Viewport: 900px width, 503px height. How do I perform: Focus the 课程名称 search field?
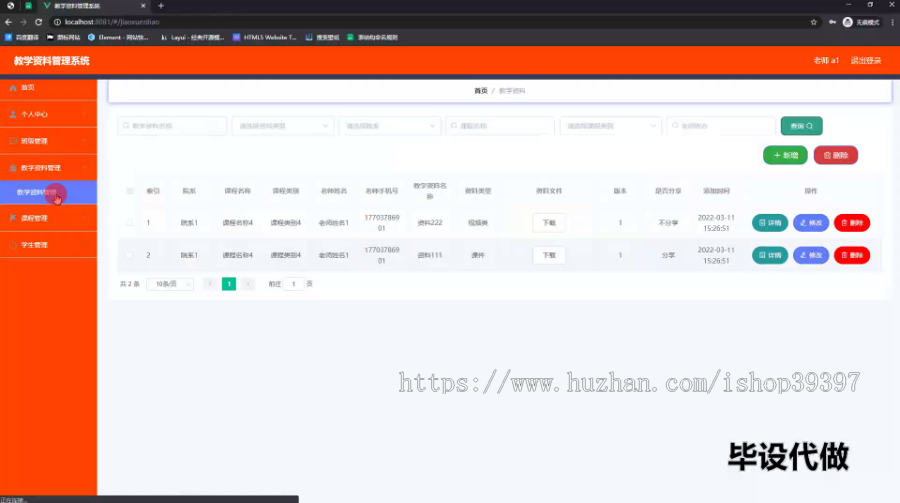click(x=500, y=126)
